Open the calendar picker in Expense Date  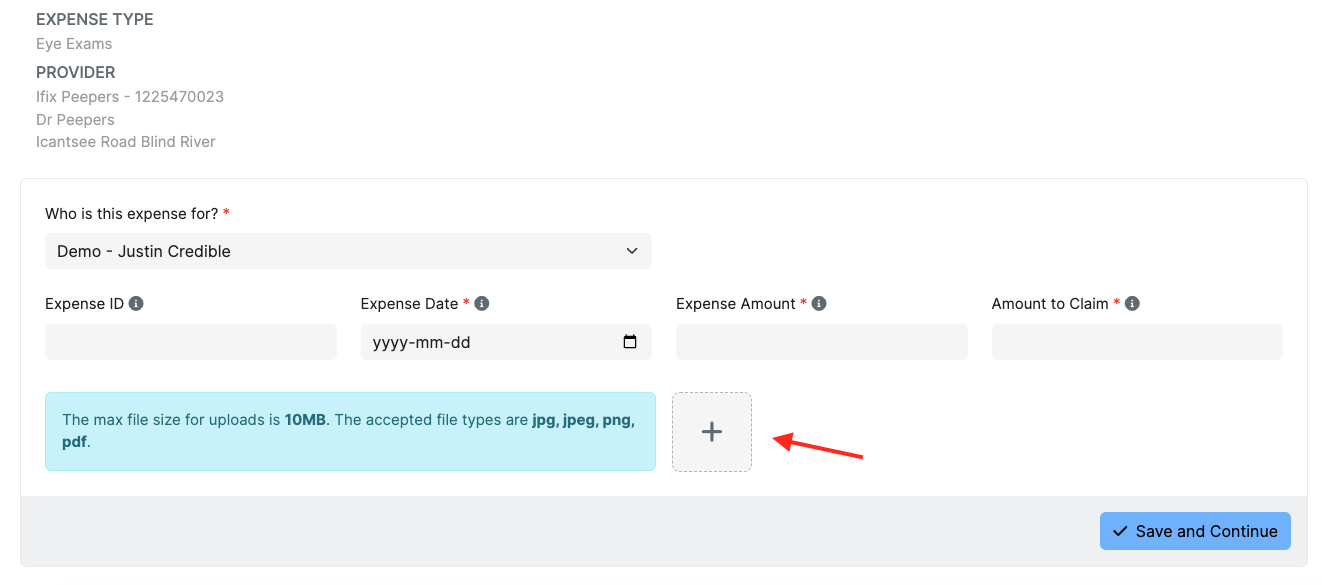630,342
